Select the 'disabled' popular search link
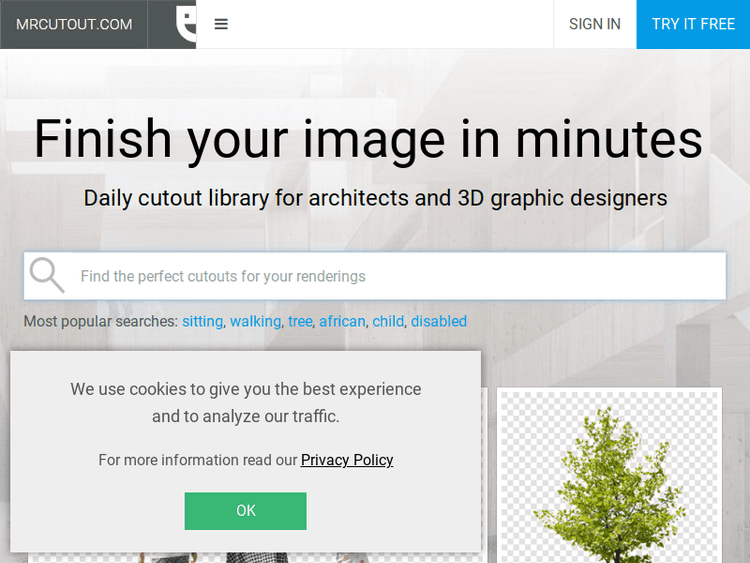This screenshot has height=563, width=750. coord(438,321)
